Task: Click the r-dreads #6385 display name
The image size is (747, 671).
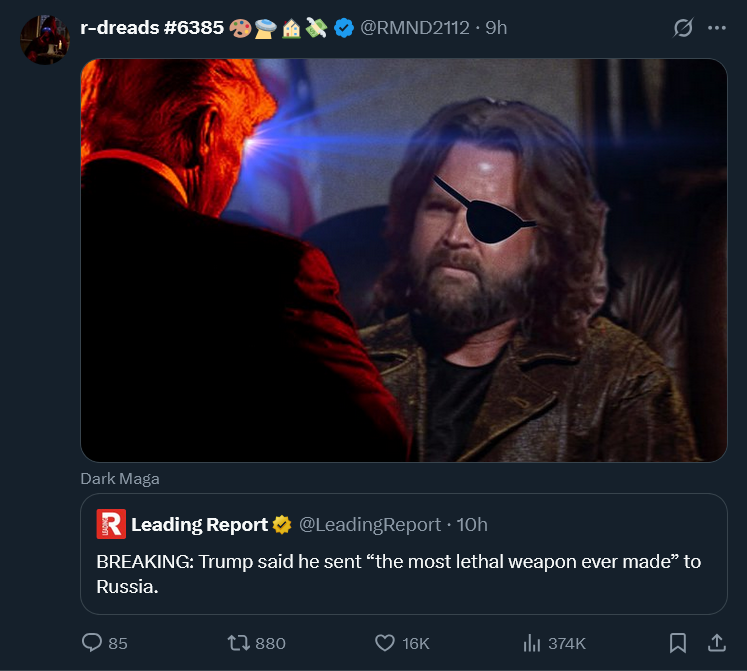Action: [151, 28]
